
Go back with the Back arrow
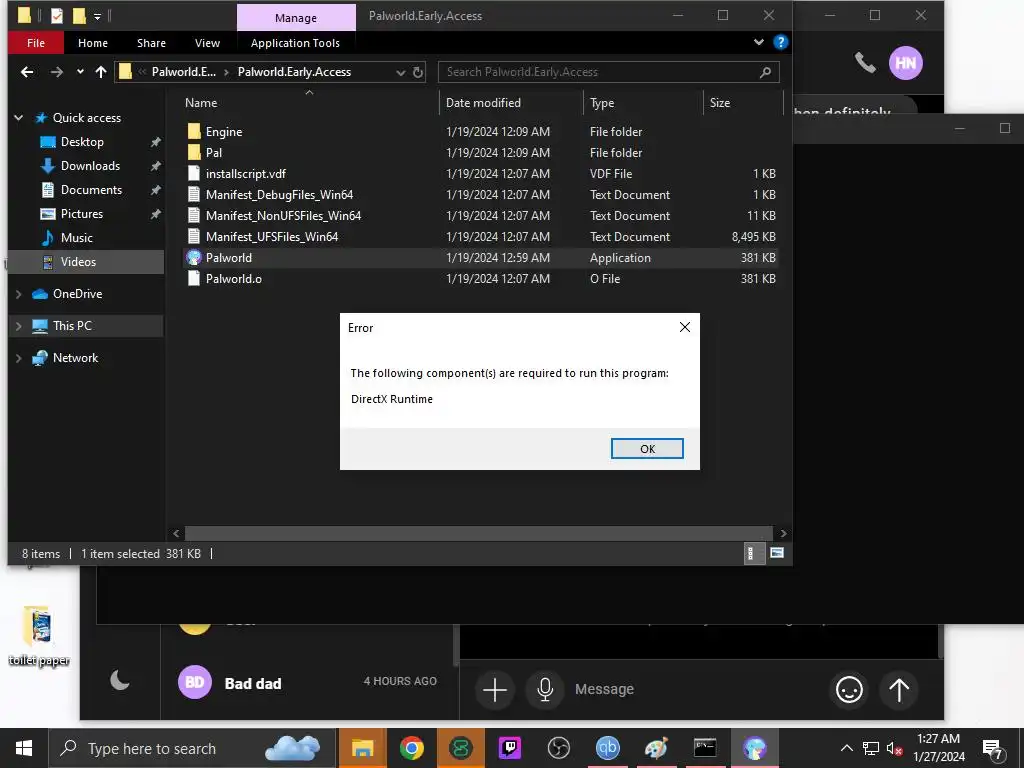(x=27, y=72)
